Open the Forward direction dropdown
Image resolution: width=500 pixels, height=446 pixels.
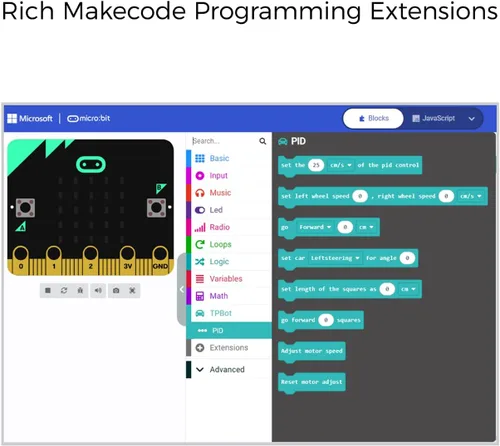[315, 227]
